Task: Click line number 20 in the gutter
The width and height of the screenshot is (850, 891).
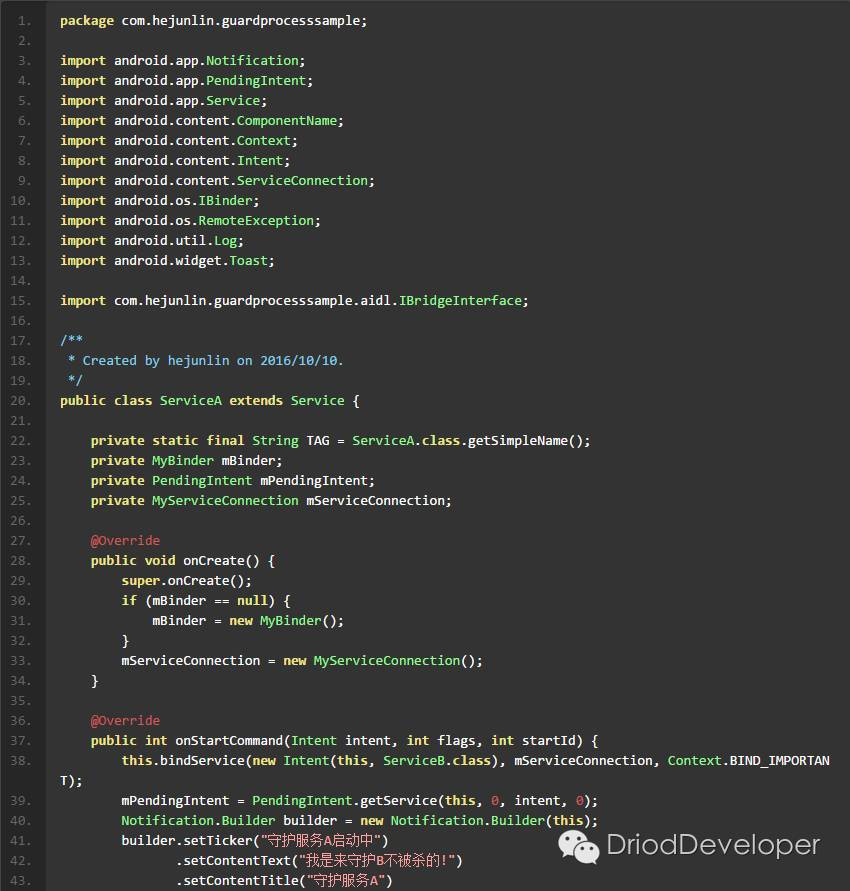Action: click(x=20, y=401)
